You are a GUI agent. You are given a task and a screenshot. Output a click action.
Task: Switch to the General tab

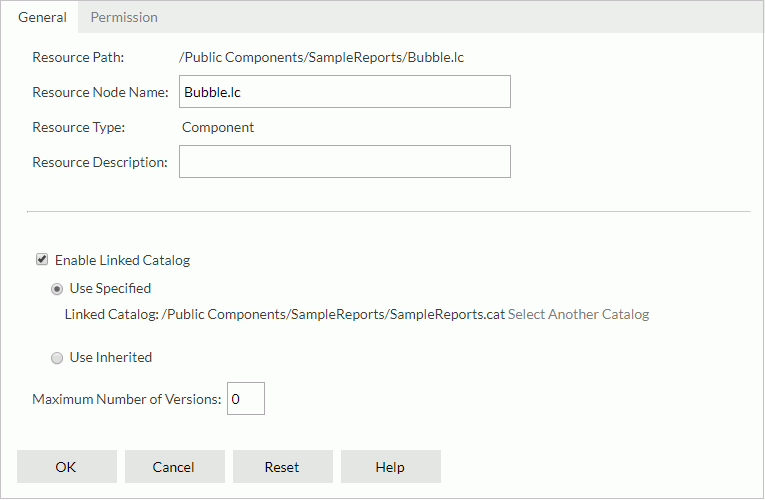point(42,17)
